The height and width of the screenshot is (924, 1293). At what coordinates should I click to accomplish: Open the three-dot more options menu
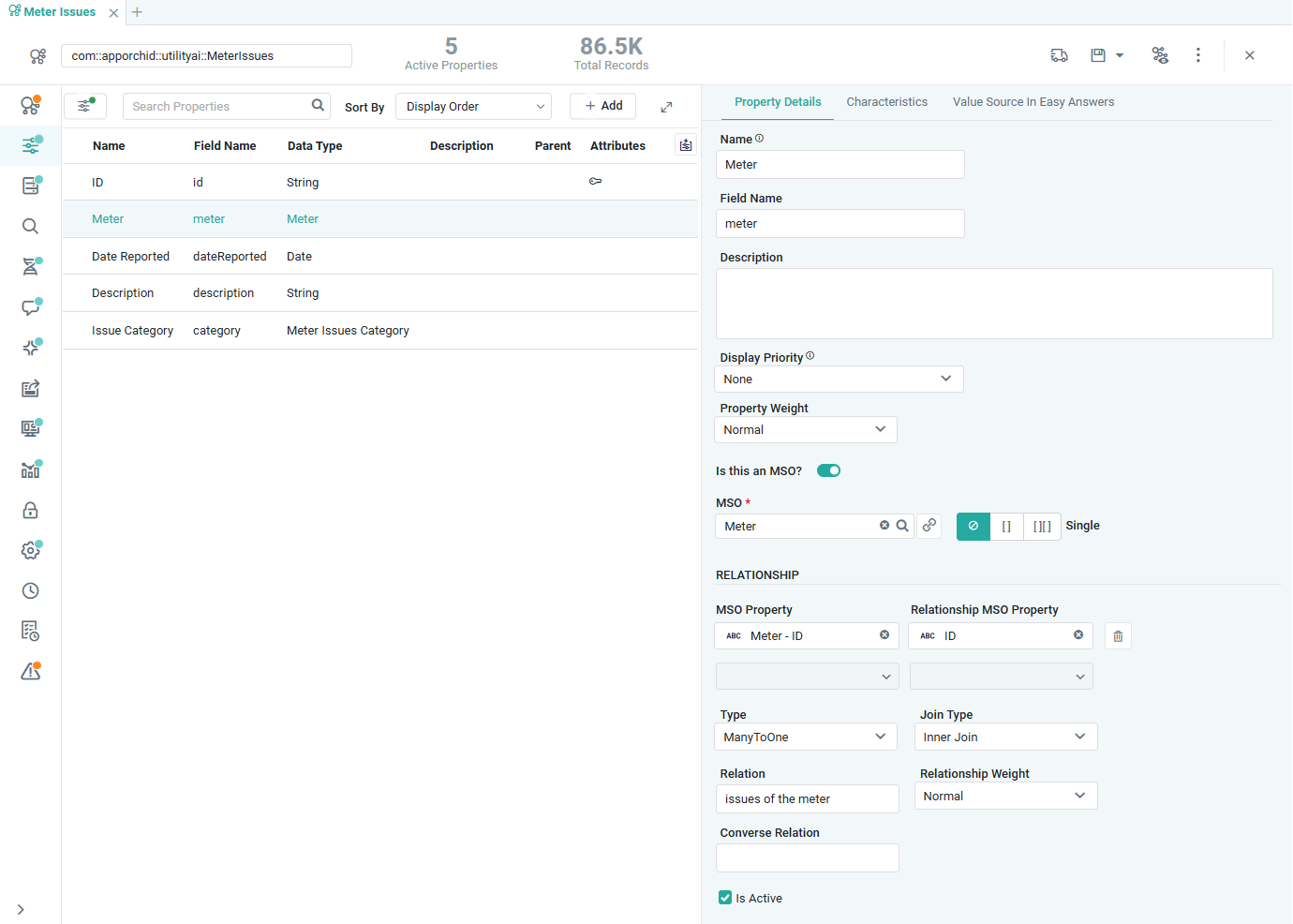coord(1197,55)
